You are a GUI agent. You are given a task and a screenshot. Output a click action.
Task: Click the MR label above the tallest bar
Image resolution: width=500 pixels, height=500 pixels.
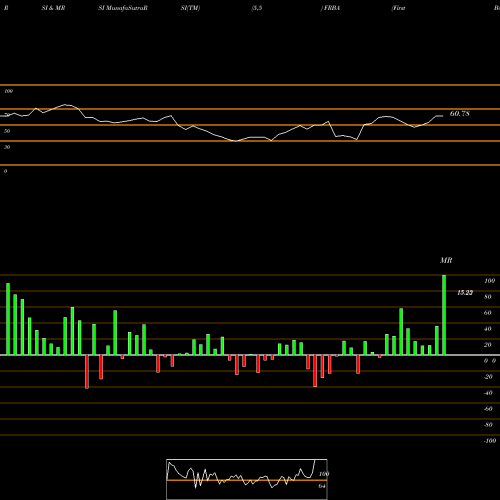(x=446, y=260)
